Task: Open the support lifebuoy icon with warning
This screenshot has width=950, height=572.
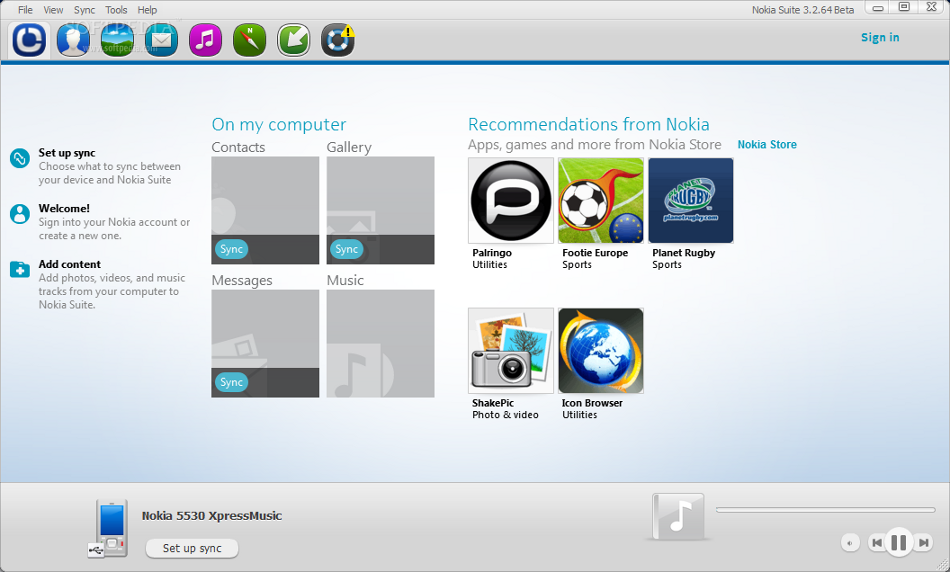Action: pos(337,41)
